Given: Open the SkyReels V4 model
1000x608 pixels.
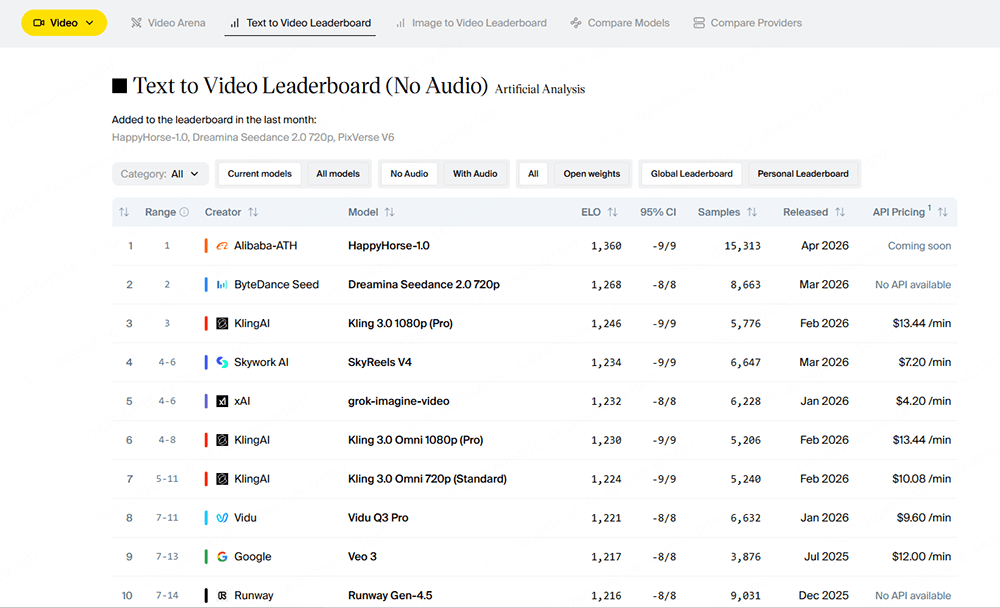Looking at the screenshot, I should (379, 362).
